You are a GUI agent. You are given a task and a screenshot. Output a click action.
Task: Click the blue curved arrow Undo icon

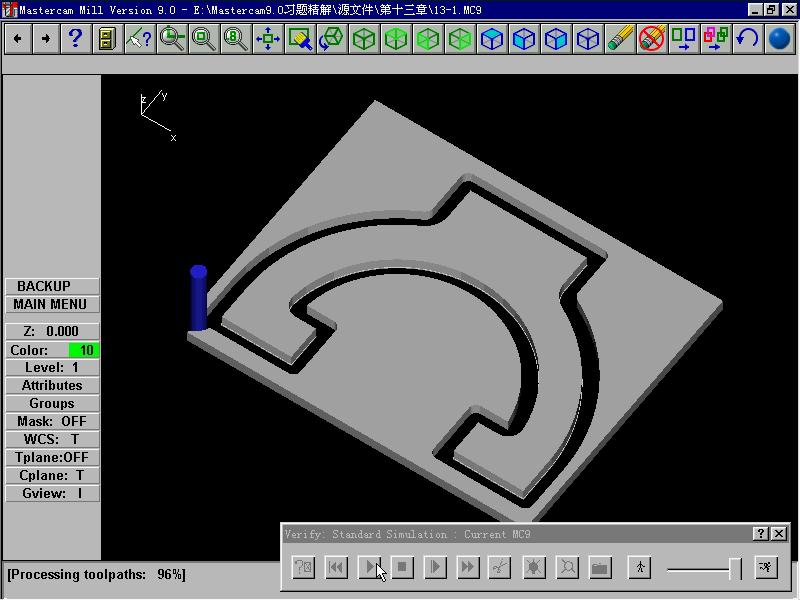click(x=747, y=38)
